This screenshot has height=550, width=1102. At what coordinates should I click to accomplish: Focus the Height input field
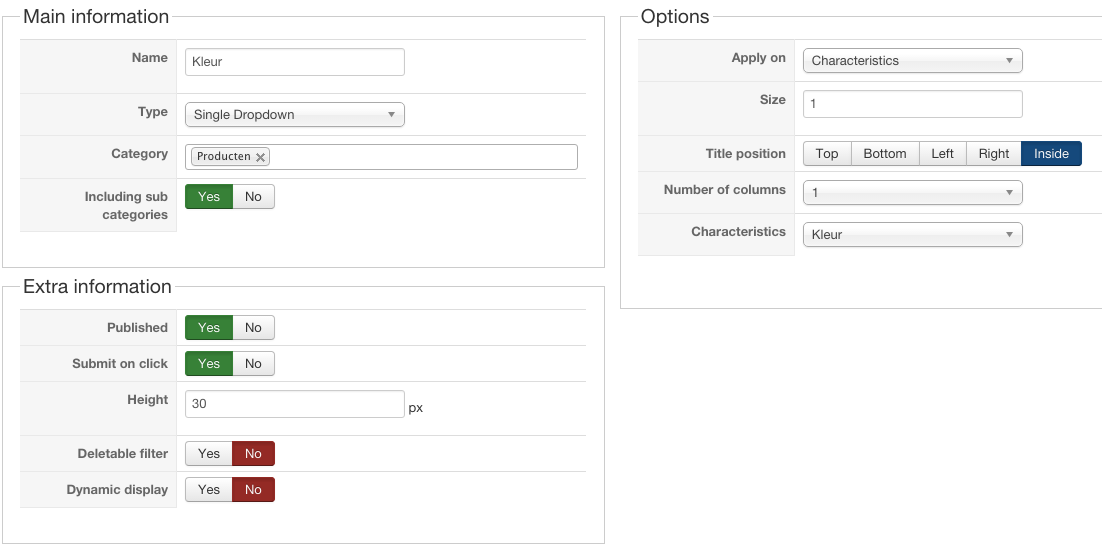point(294,404)
